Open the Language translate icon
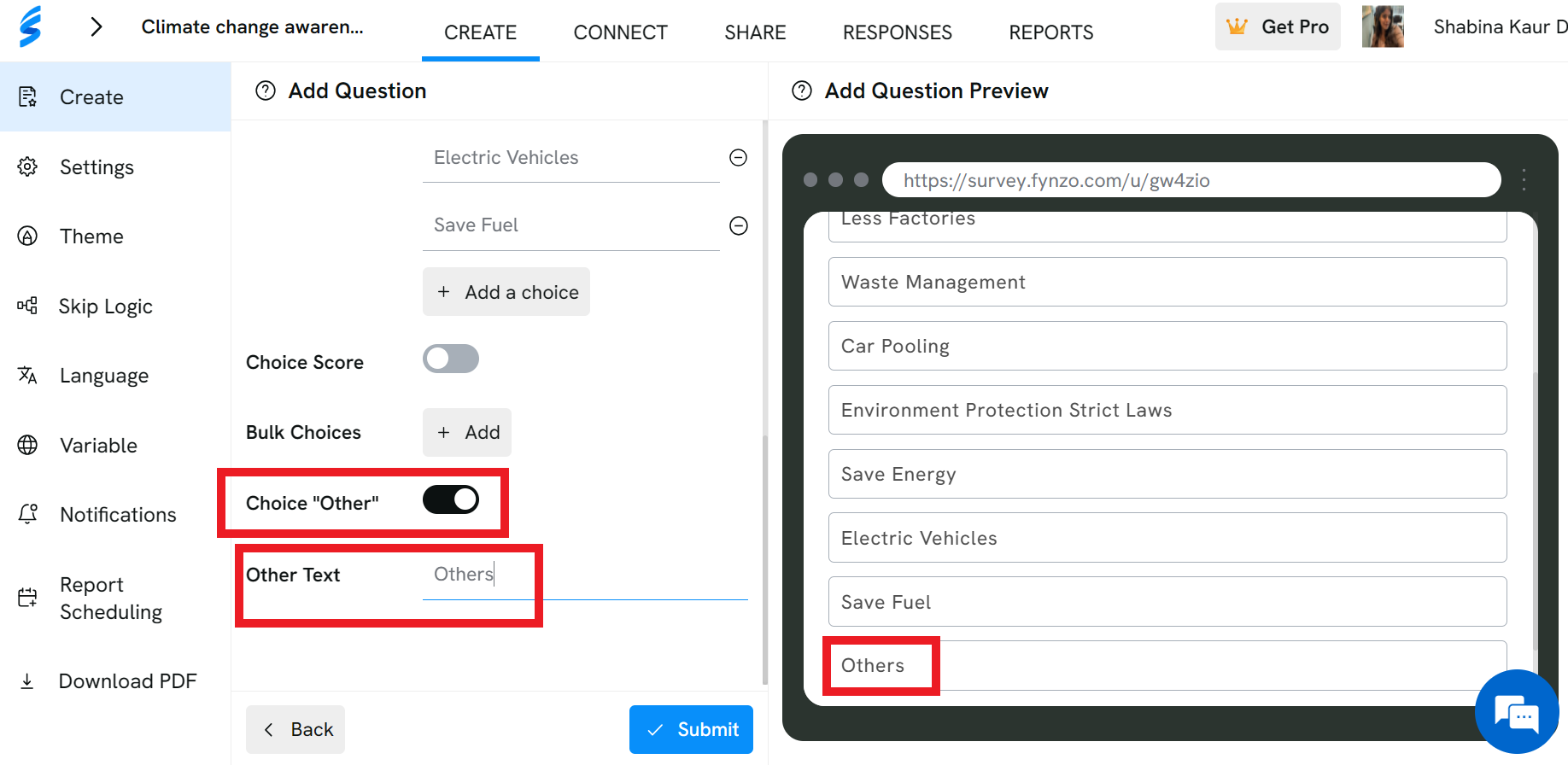Viewport: 1568px width, 765px height. click(27, 375)
